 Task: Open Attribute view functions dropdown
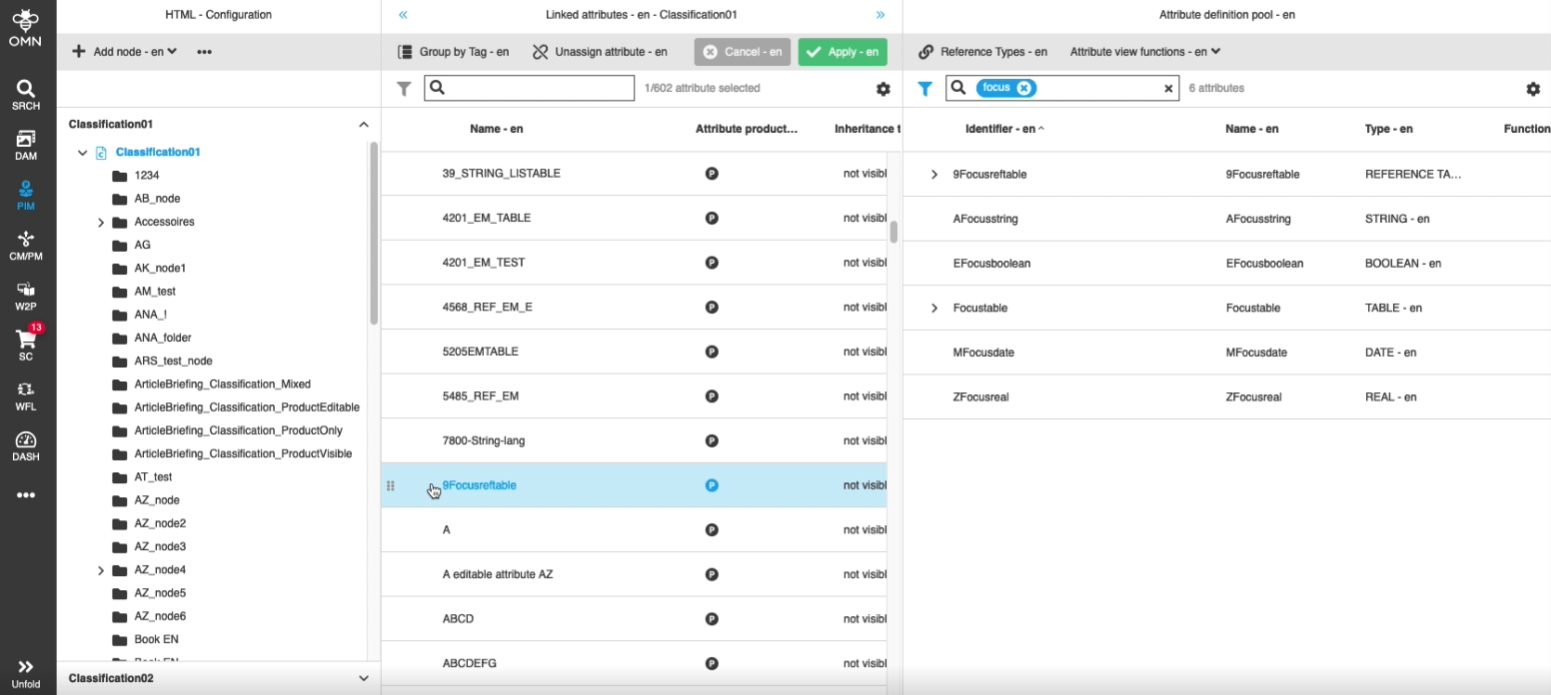(x=1145, y=51)
